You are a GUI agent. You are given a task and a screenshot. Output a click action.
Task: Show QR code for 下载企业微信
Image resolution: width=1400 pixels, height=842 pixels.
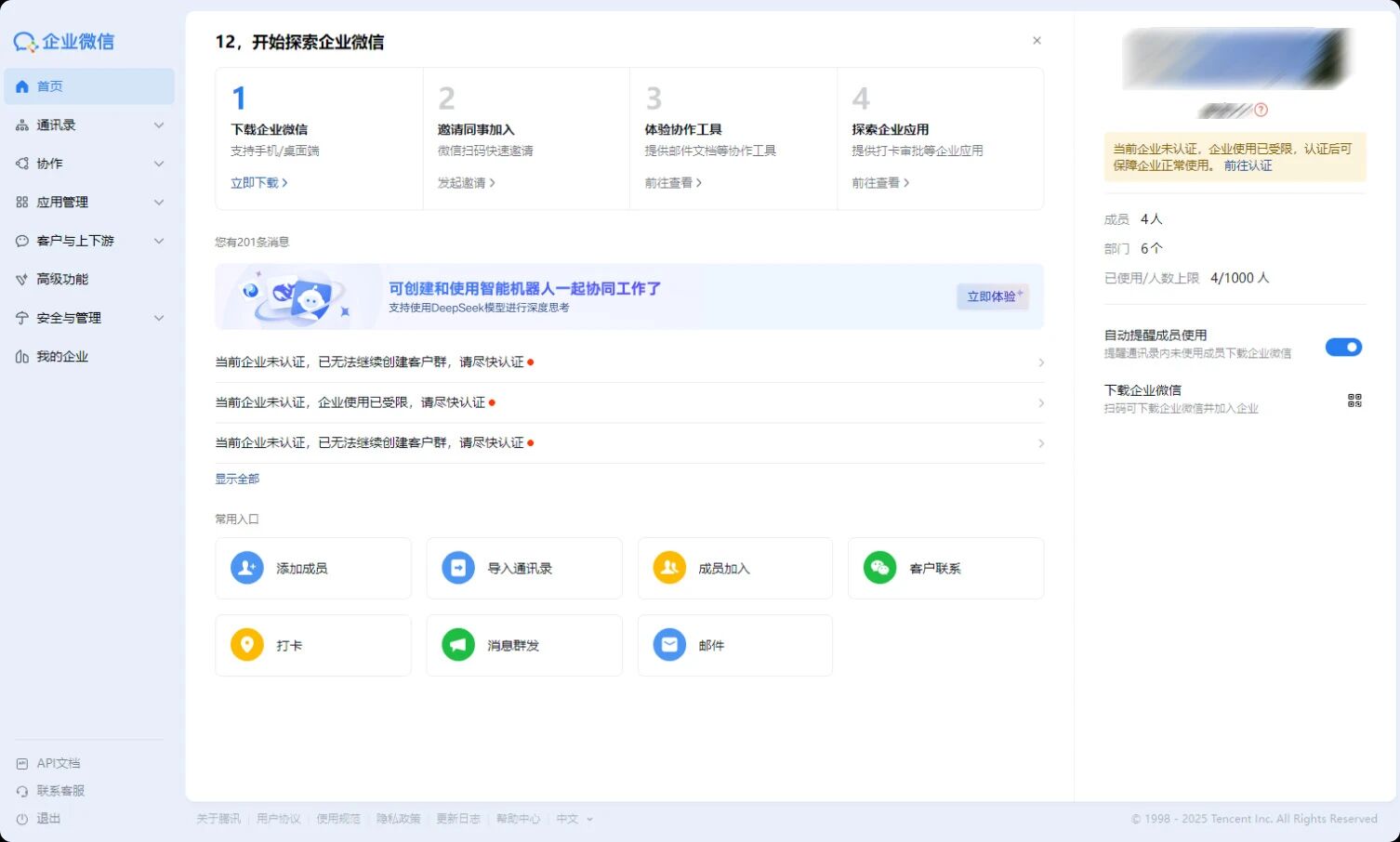pyautogui.click(x=1354, y=401)
